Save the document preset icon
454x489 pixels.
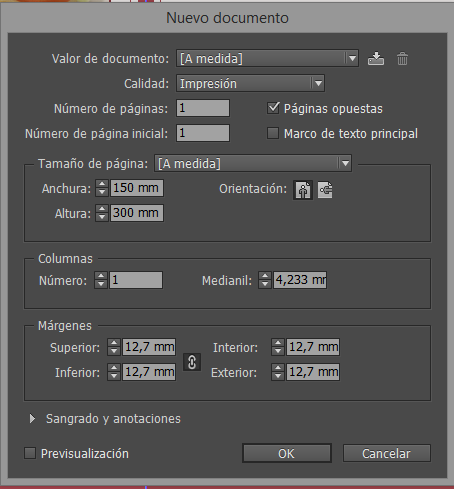pos(376,59)
